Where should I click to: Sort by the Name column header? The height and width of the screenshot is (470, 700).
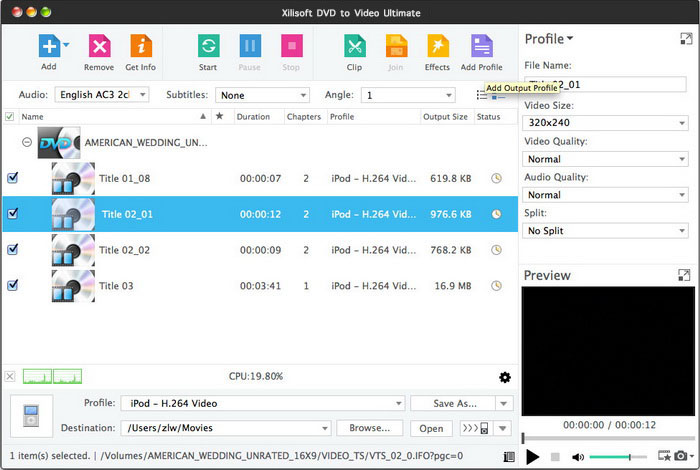pos(113,116)
